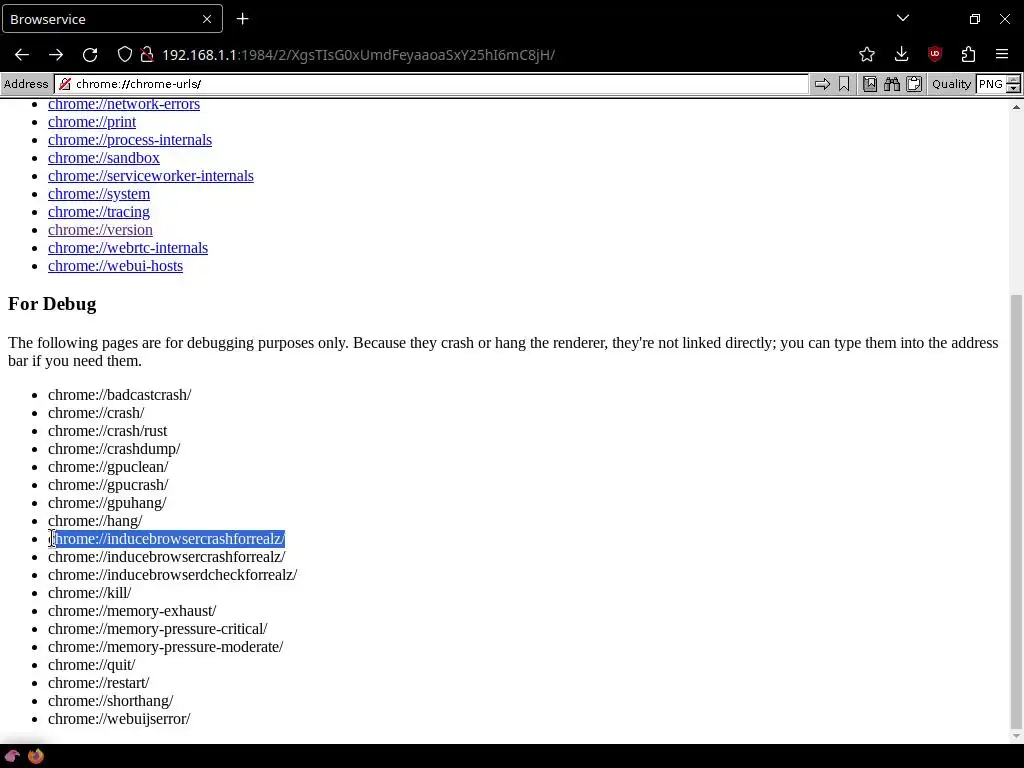Click the chrome://inducebrowserdcheckforrealz/ text
1024x768 pixels.
[172, 575]
